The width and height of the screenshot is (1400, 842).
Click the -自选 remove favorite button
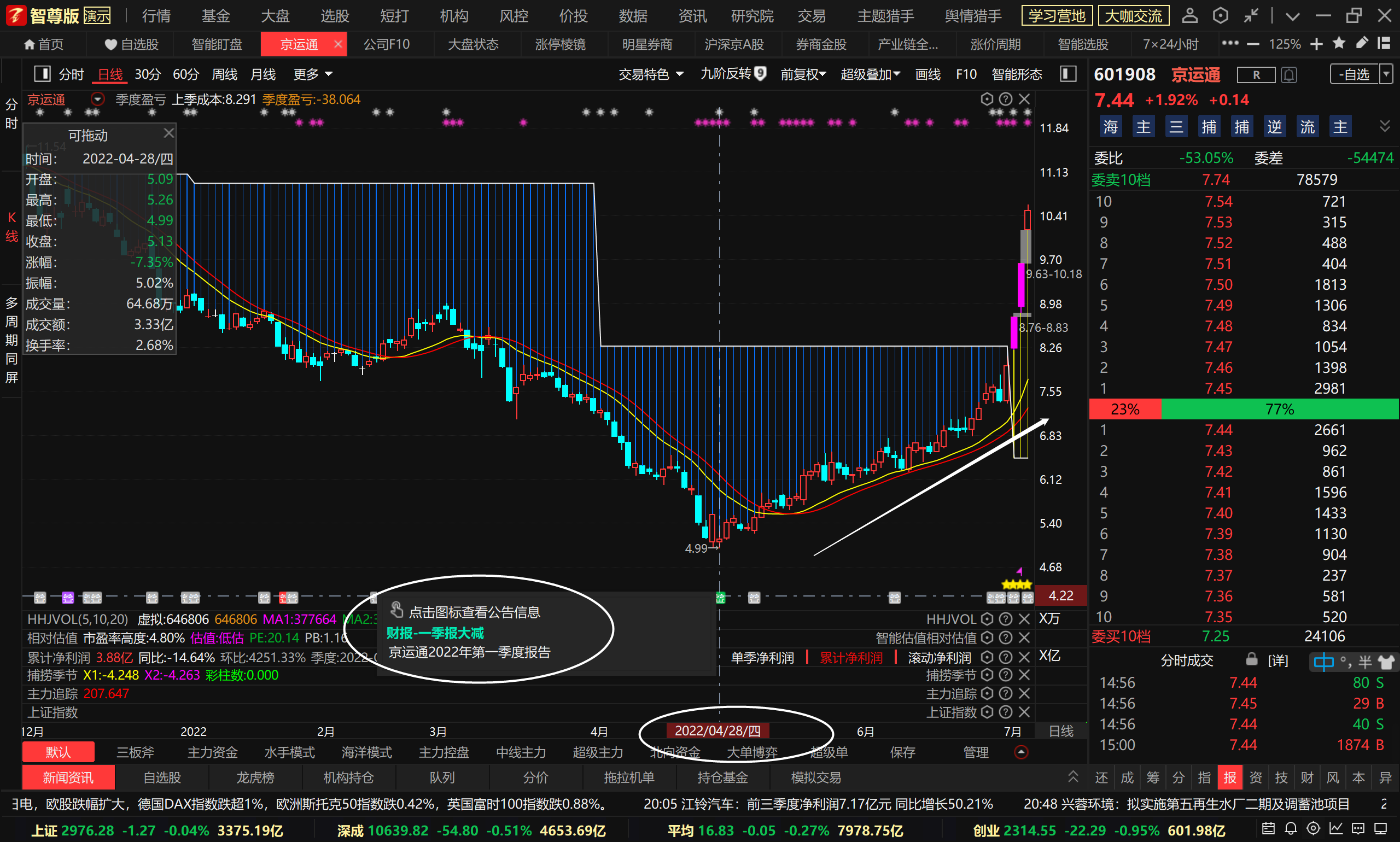pyautogui.click(x=1354, y=74)
